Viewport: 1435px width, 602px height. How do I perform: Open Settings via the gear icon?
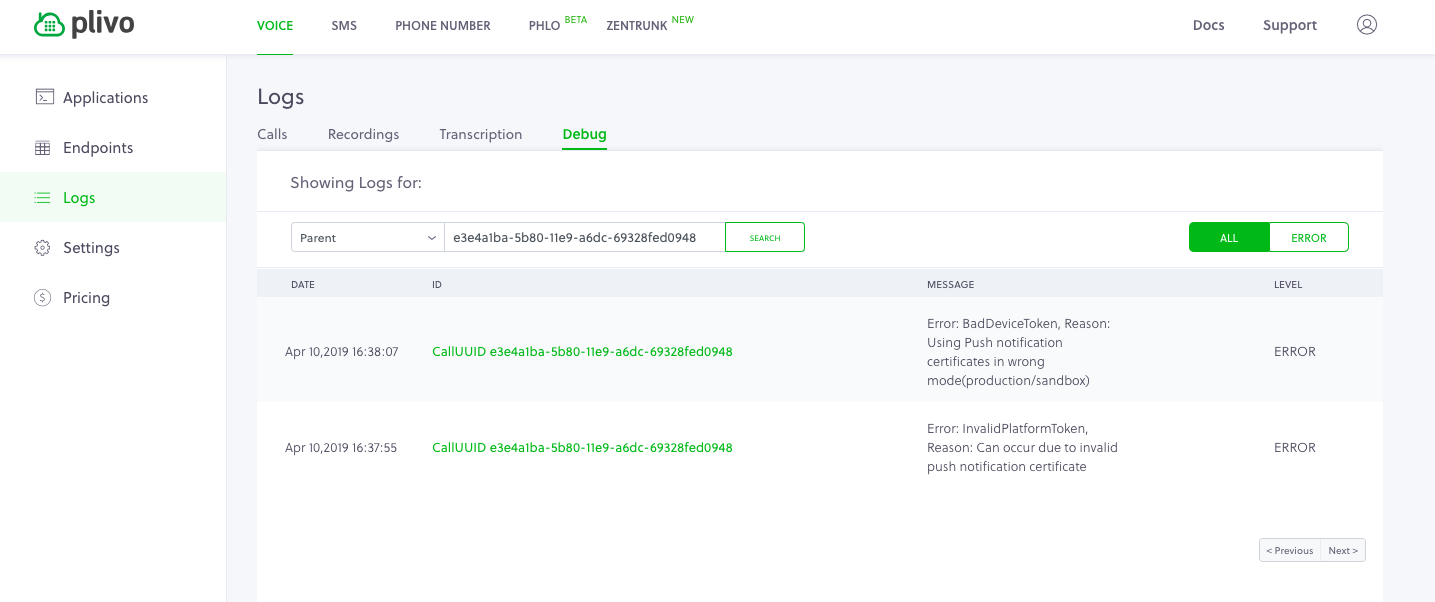(x=42, y=247)
